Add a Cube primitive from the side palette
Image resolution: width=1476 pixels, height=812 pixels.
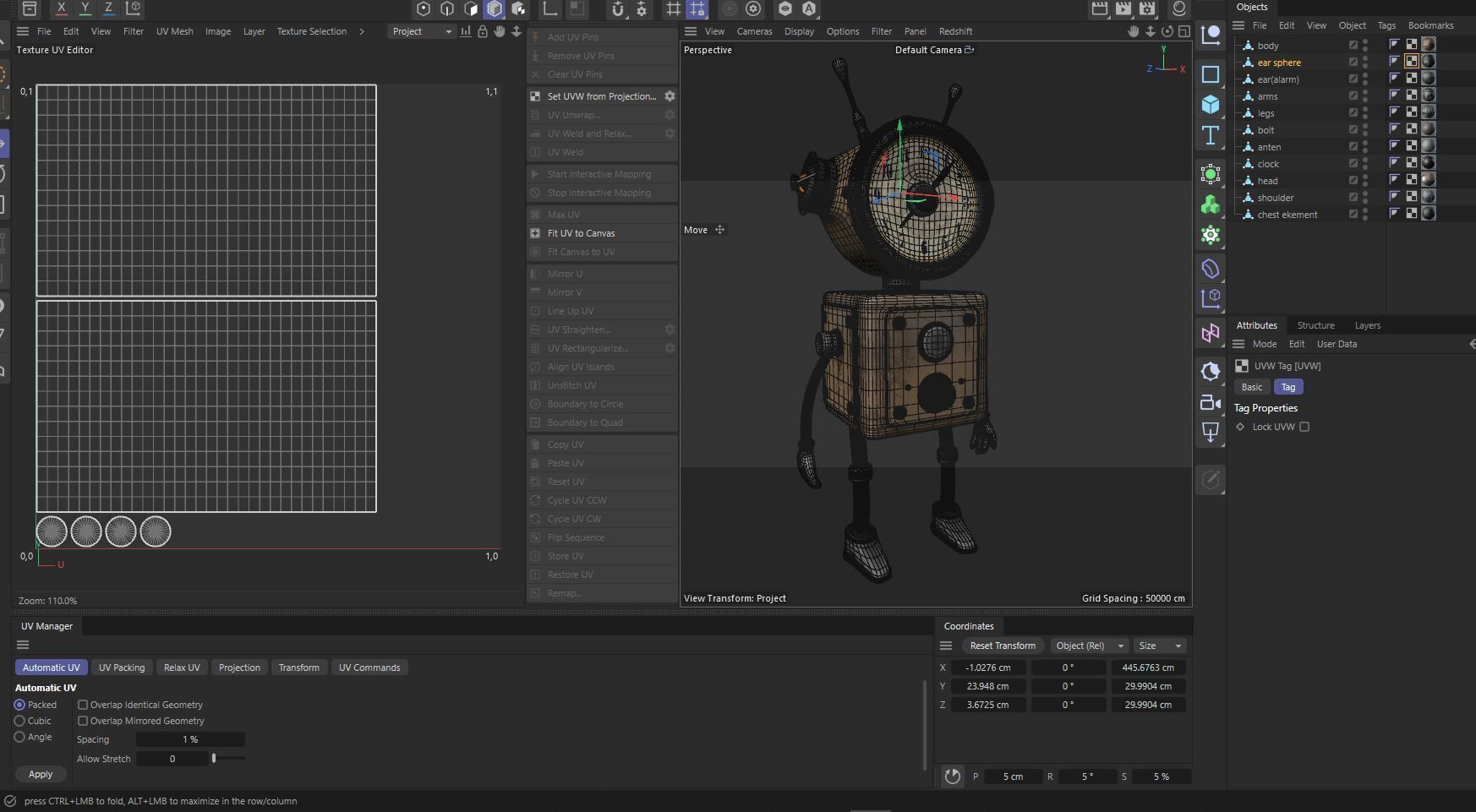pos(1211,104)
